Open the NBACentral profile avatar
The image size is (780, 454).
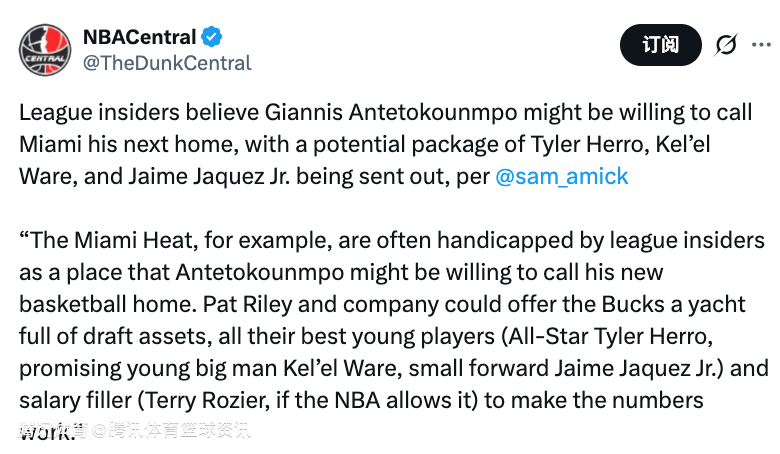[x=44, y=48]
